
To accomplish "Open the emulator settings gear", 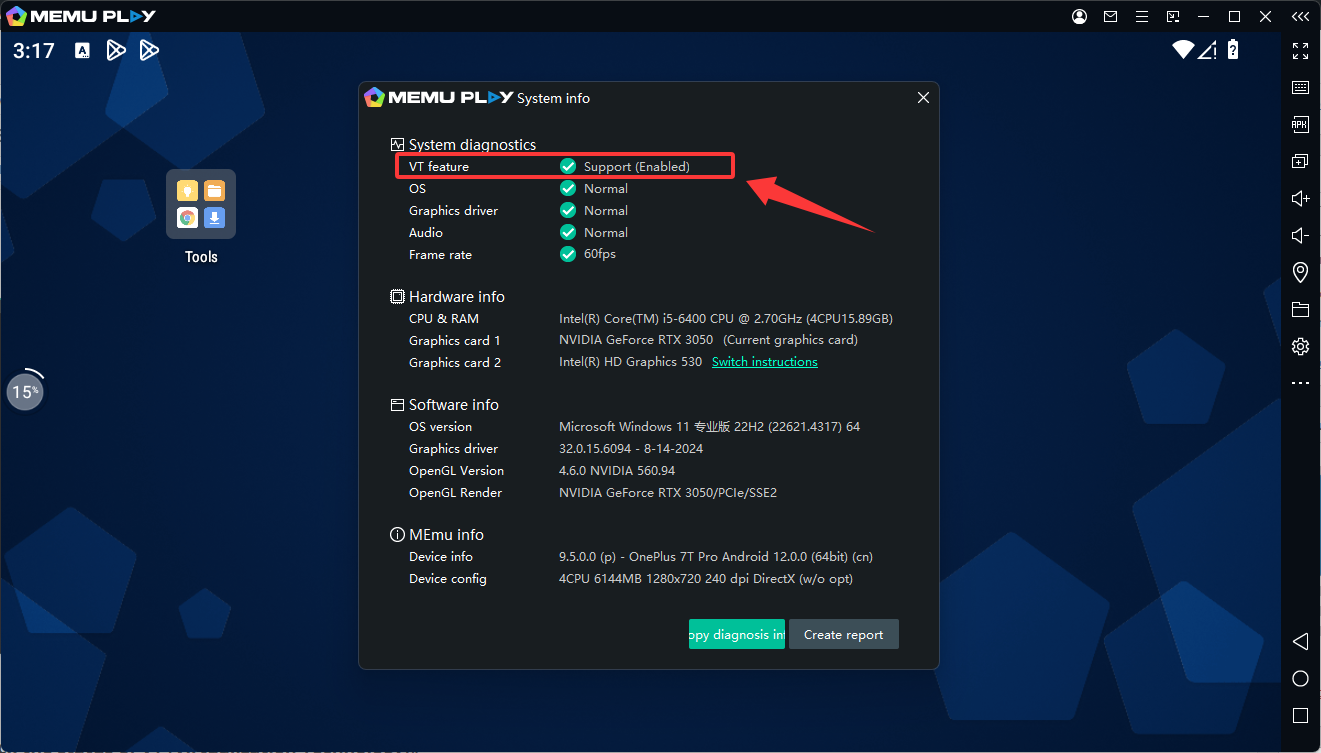I will (1300, 346).
